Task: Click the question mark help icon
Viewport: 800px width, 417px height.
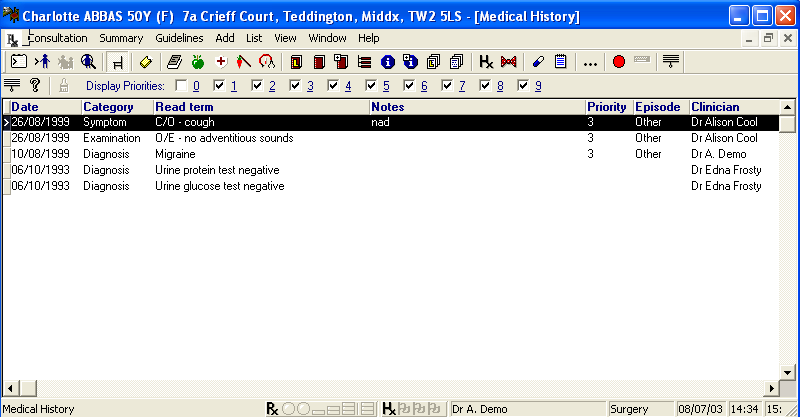Action: click(x=35, y=86)
